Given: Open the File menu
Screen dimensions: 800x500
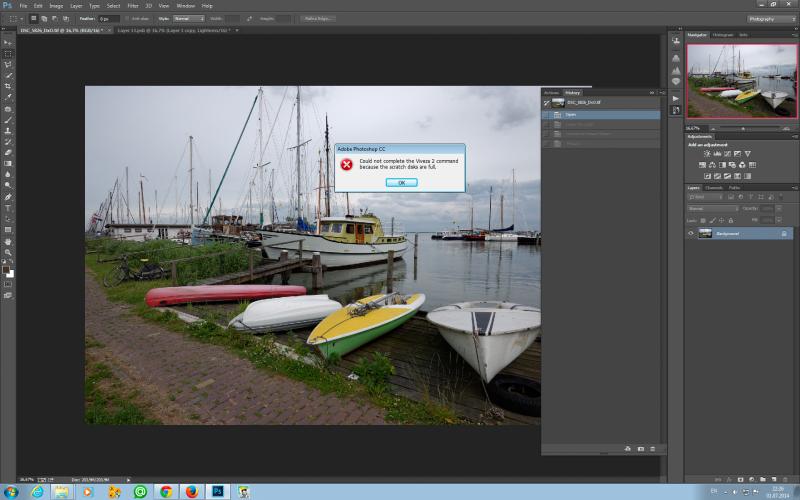Looking at the screenshot, I should [x=23, y=6].
